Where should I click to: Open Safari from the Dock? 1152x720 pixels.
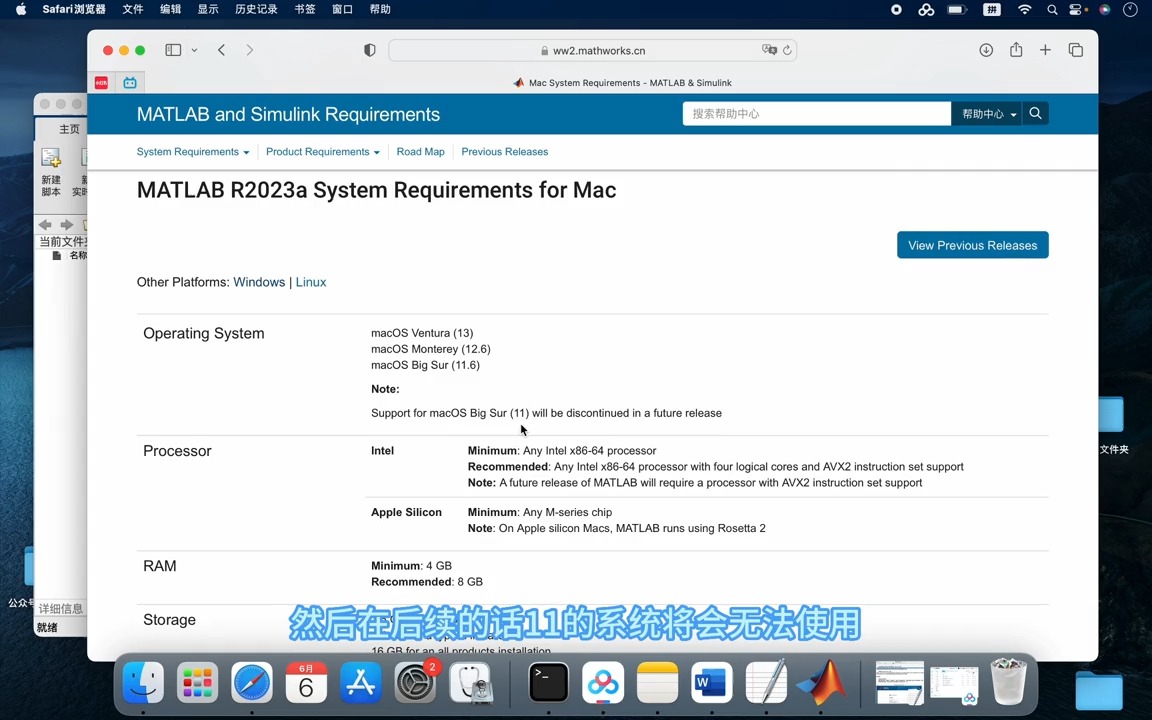click(252, 683)
